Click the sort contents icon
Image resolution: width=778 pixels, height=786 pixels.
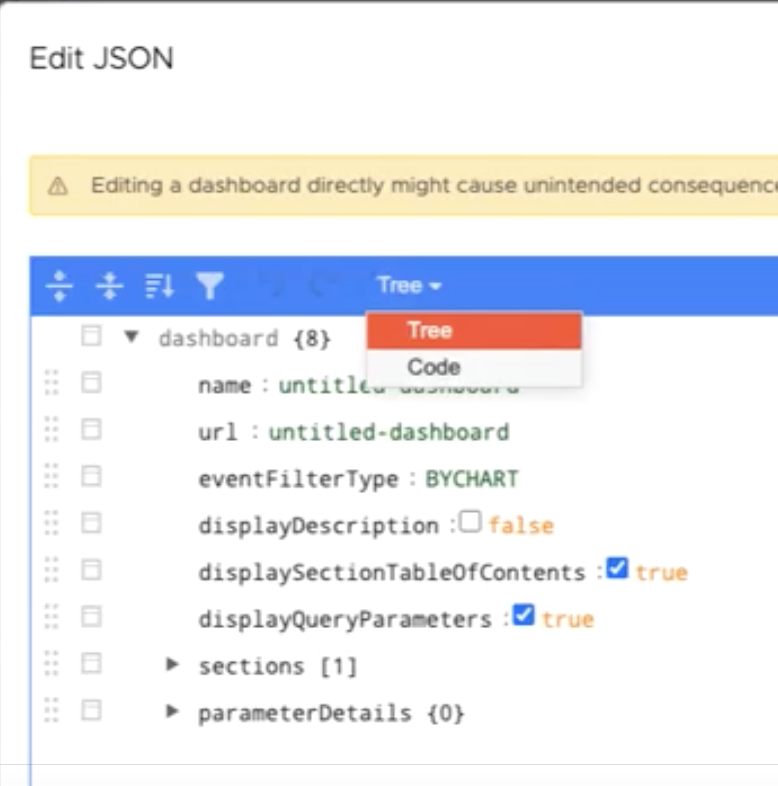point(159,287)
